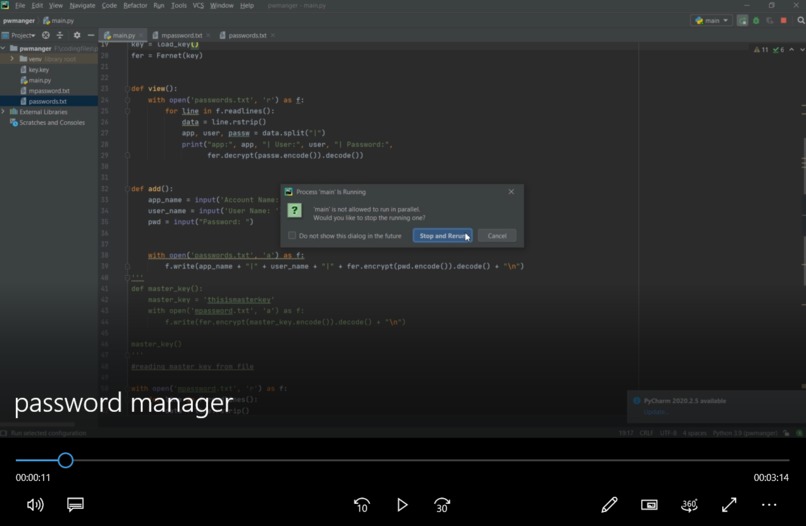The width and height of the screenshot is (806, 526).
Task: Open the Refactor menu
Action: [135, 6]
